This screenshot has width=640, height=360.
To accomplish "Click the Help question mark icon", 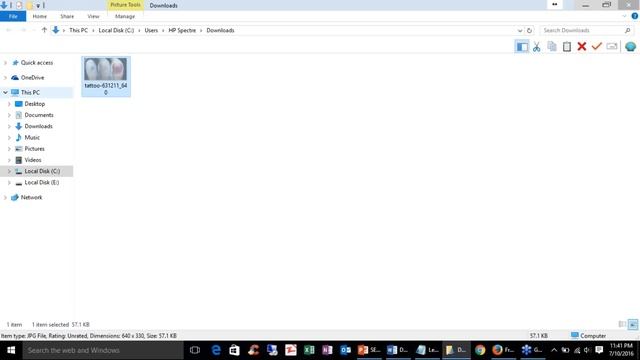I will (635, 16).
